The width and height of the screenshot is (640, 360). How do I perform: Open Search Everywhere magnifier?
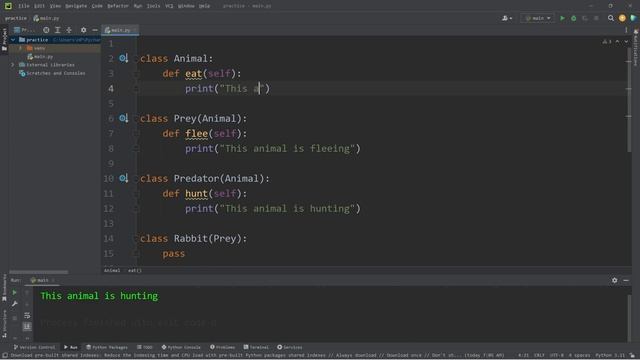611,18
